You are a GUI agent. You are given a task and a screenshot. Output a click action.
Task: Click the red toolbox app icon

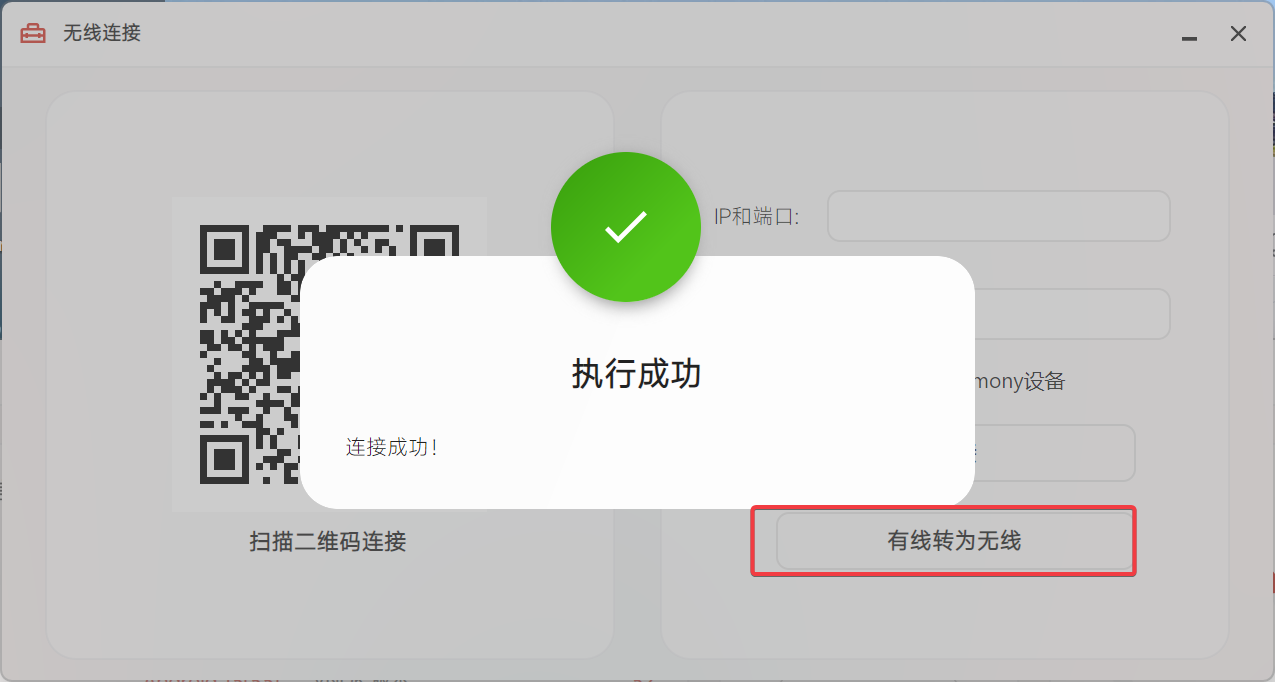[33, 33]
